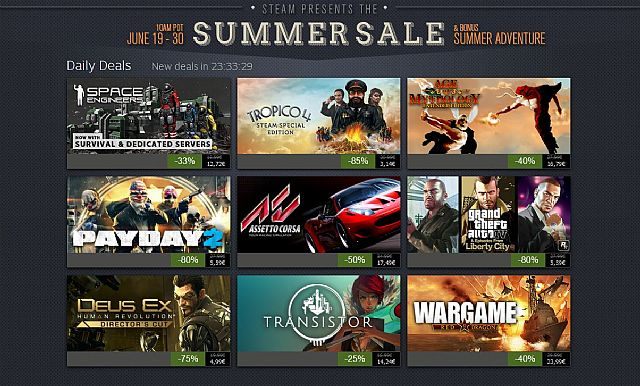640x386 pixels.
Task: Click the -85% discount badge on Tropico 4
Action: [358, 161]
